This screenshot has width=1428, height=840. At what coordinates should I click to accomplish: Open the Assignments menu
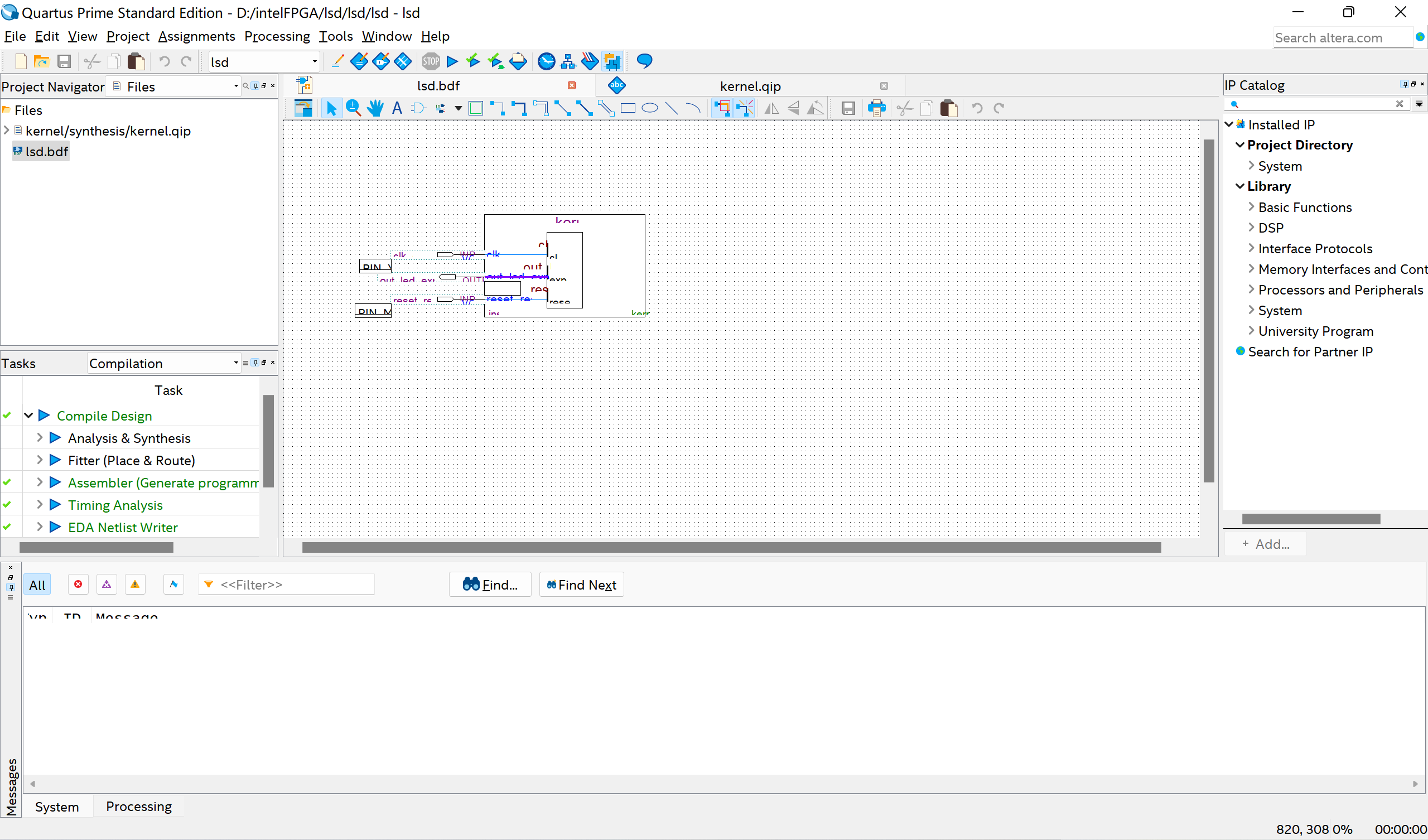(196, 36)
